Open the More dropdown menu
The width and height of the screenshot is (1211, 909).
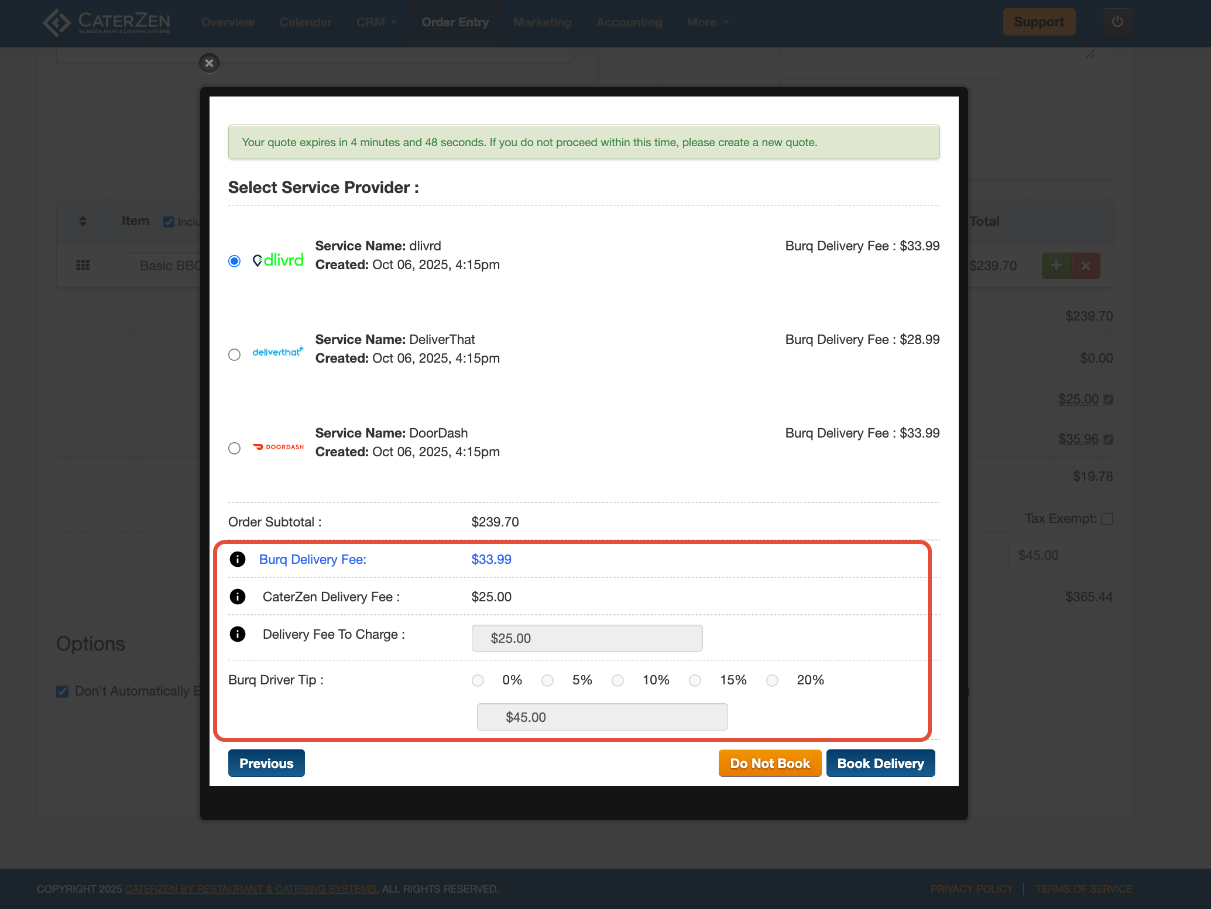click(707, 22)
